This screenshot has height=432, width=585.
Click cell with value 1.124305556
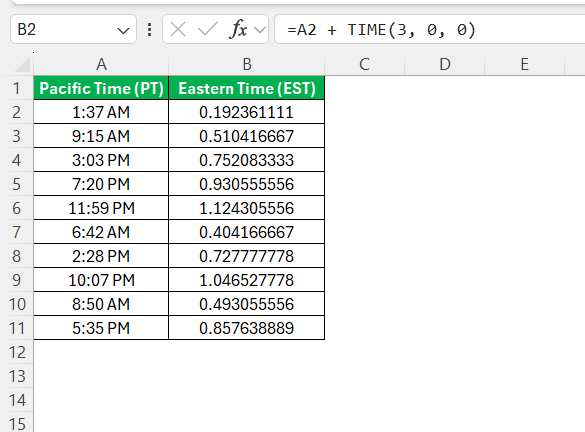(247, 208)
